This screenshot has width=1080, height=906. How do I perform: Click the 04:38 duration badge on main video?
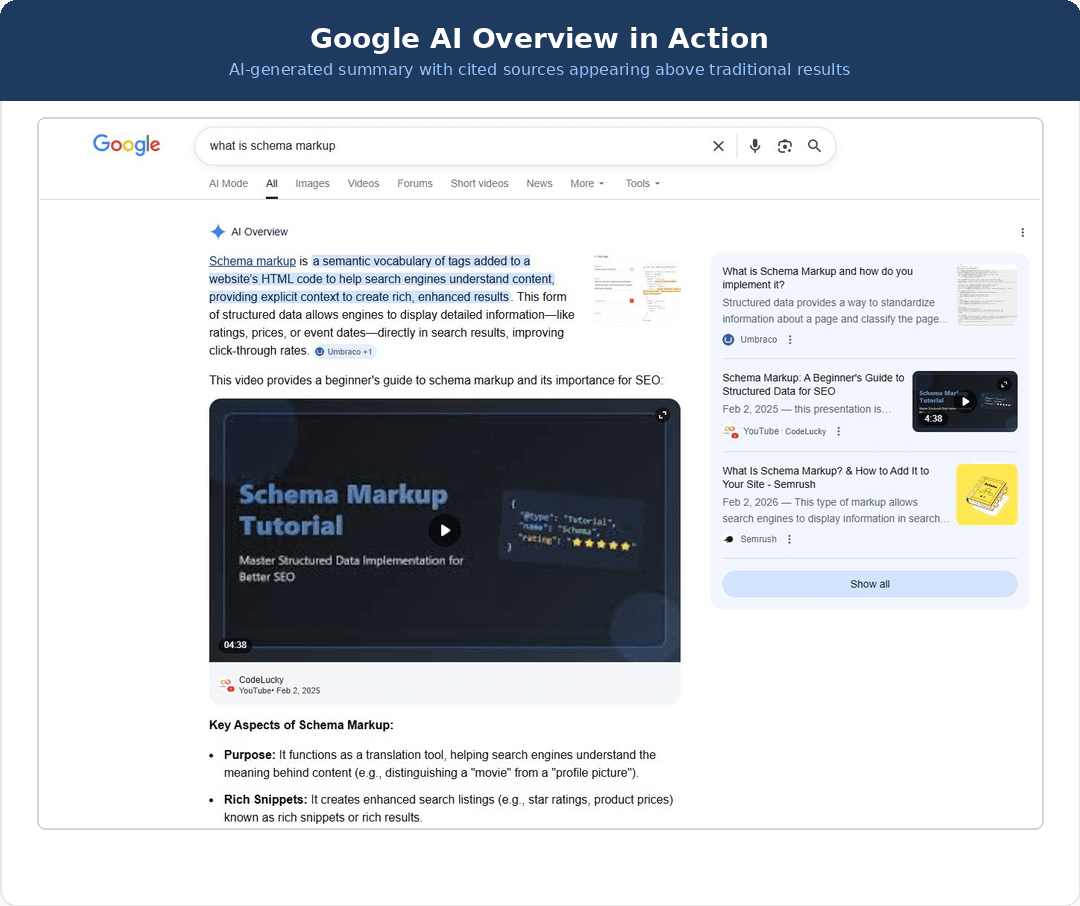pyautogui.click(x=235, y=645)
